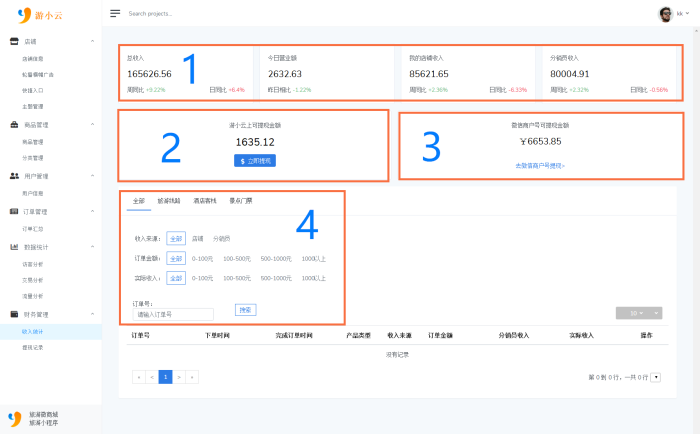Image resolution: width=700 pixels, height=434 pixels.
Task: Switch to the 旅游线路 tab
Action: point(169,201)
